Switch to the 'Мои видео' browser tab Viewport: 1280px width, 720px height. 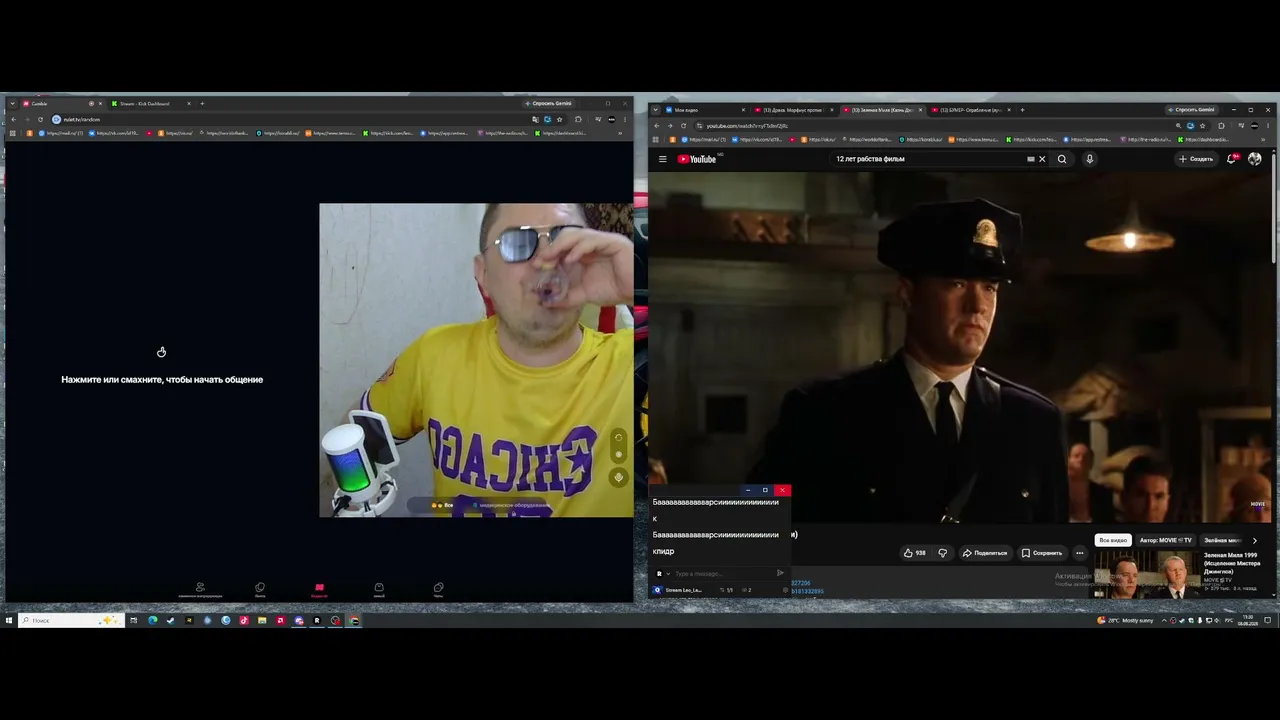click(x=705, y=110)
